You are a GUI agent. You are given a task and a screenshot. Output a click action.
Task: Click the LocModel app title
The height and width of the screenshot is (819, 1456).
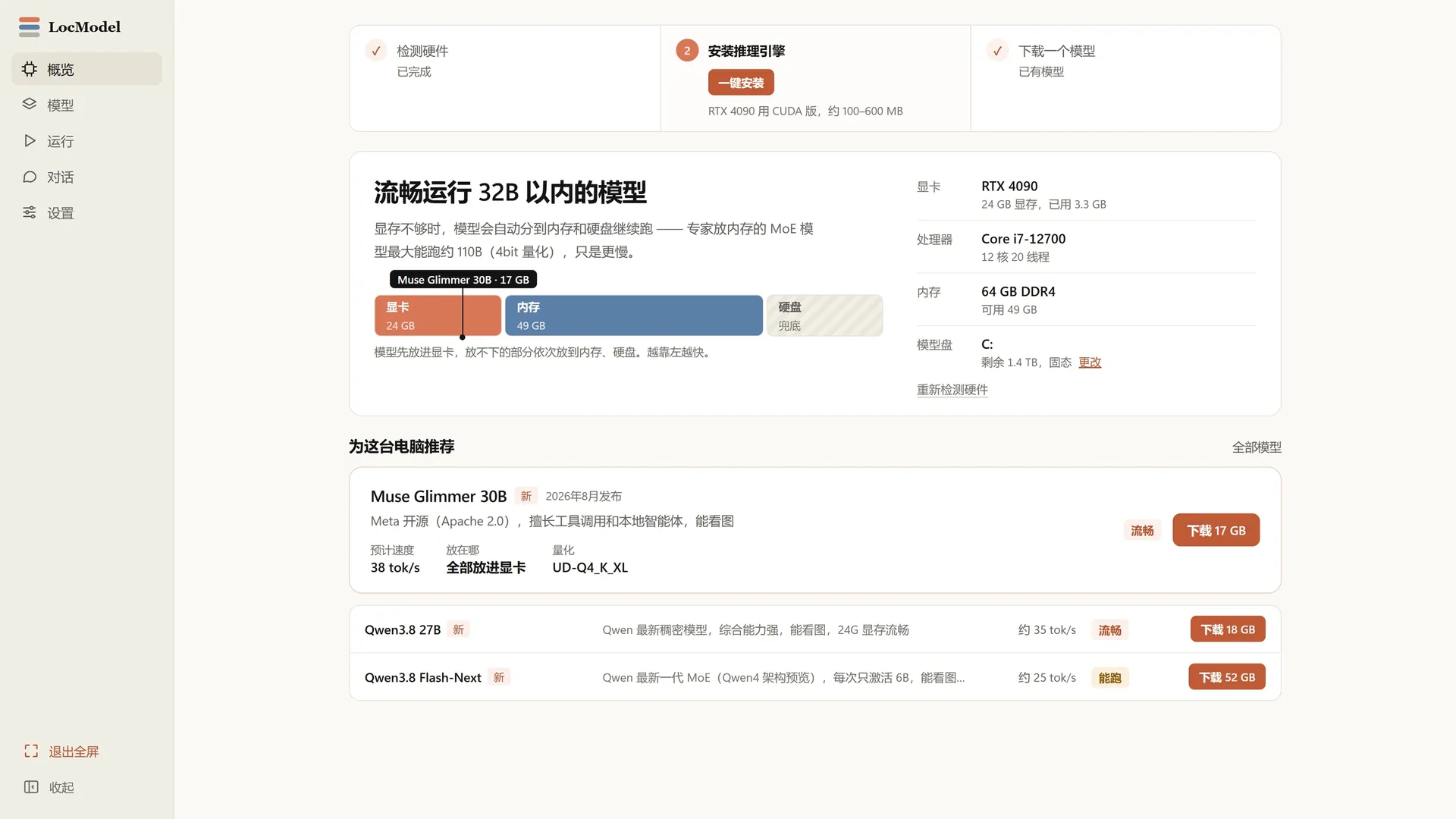point(84,27)
